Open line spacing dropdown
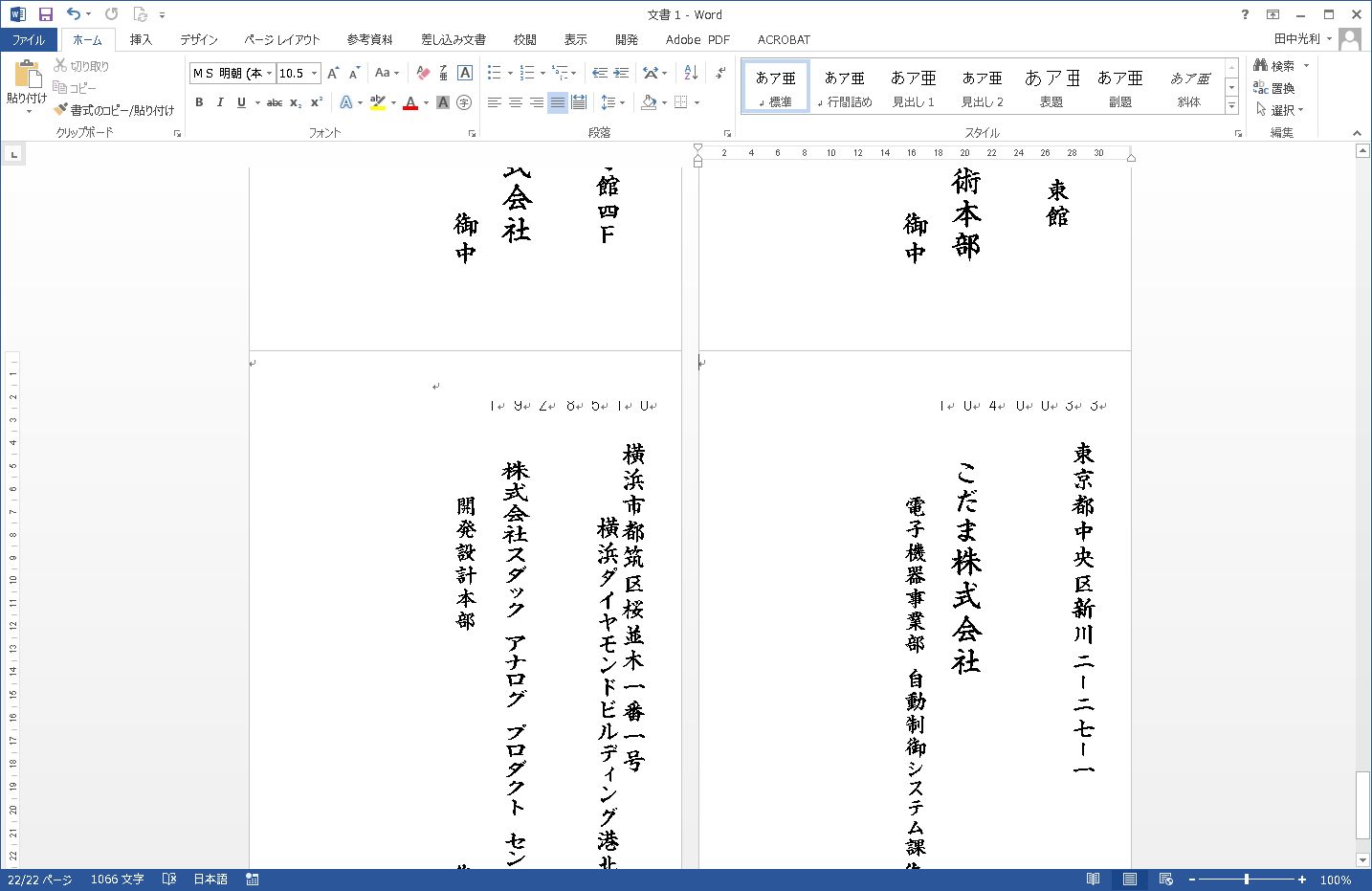Screen dimensions: 1372x891 (612, 102)
